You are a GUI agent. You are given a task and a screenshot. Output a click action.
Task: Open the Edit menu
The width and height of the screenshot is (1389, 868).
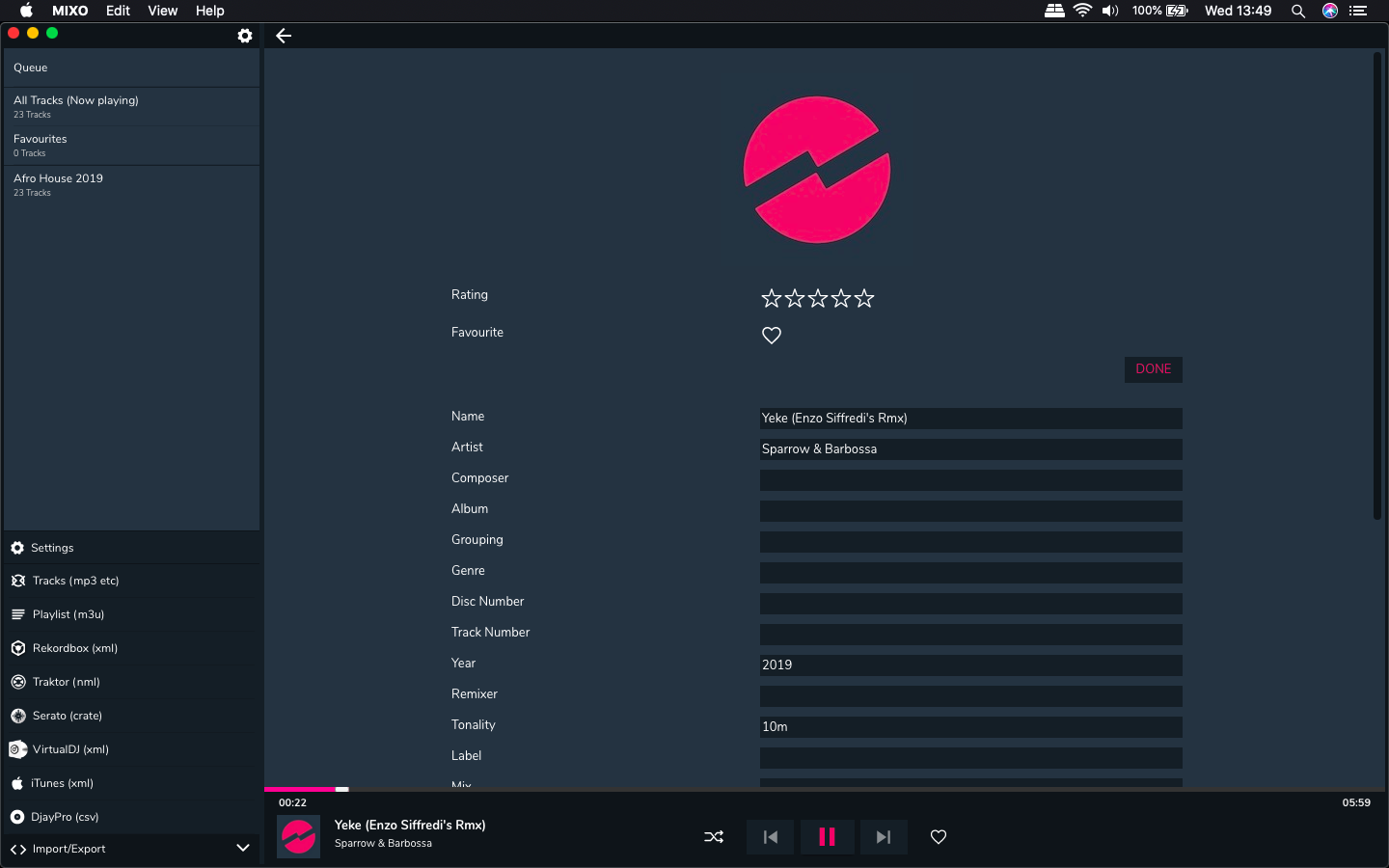[118, 11]
